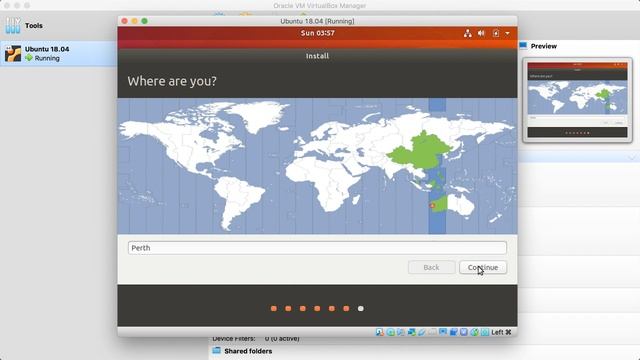The image size is (640, 360).
Task: Click recording status bar icon
Action: pos(453,332)
